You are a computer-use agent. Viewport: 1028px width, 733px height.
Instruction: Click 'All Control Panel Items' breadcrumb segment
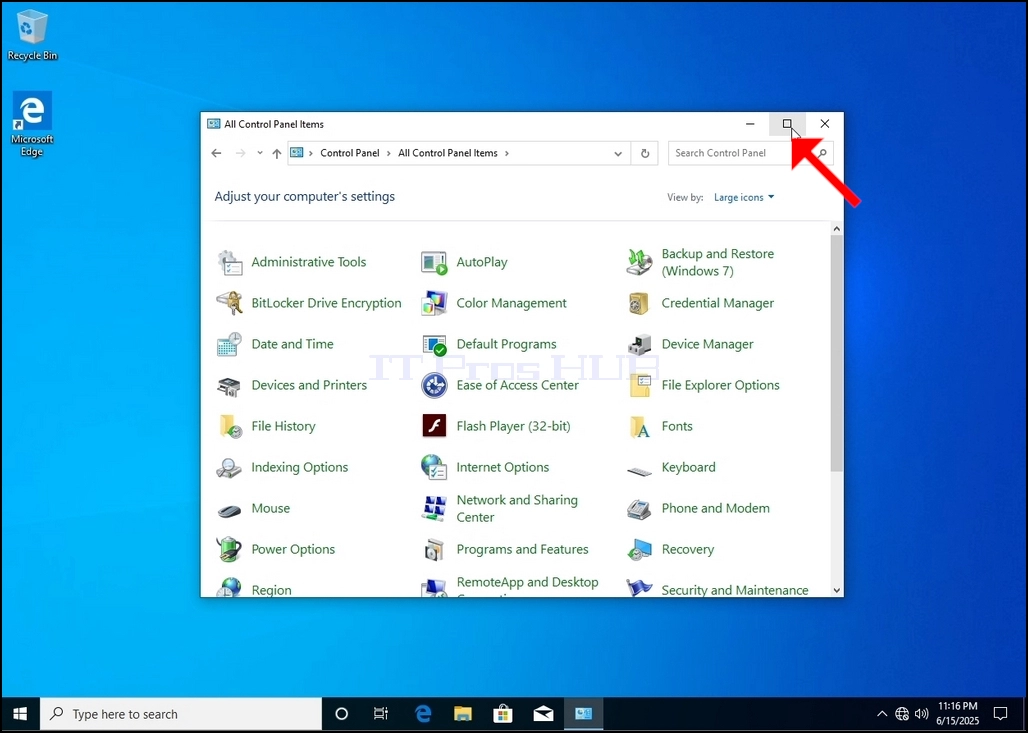click(448, 153)
